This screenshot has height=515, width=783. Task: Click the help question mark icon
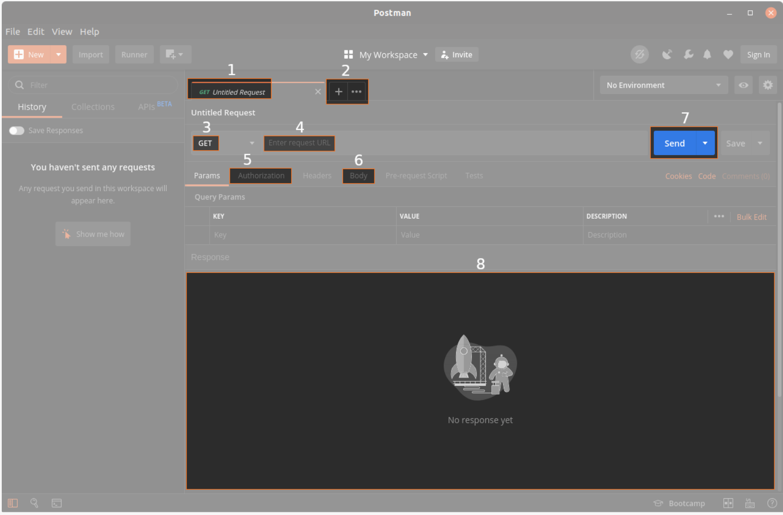771,503
